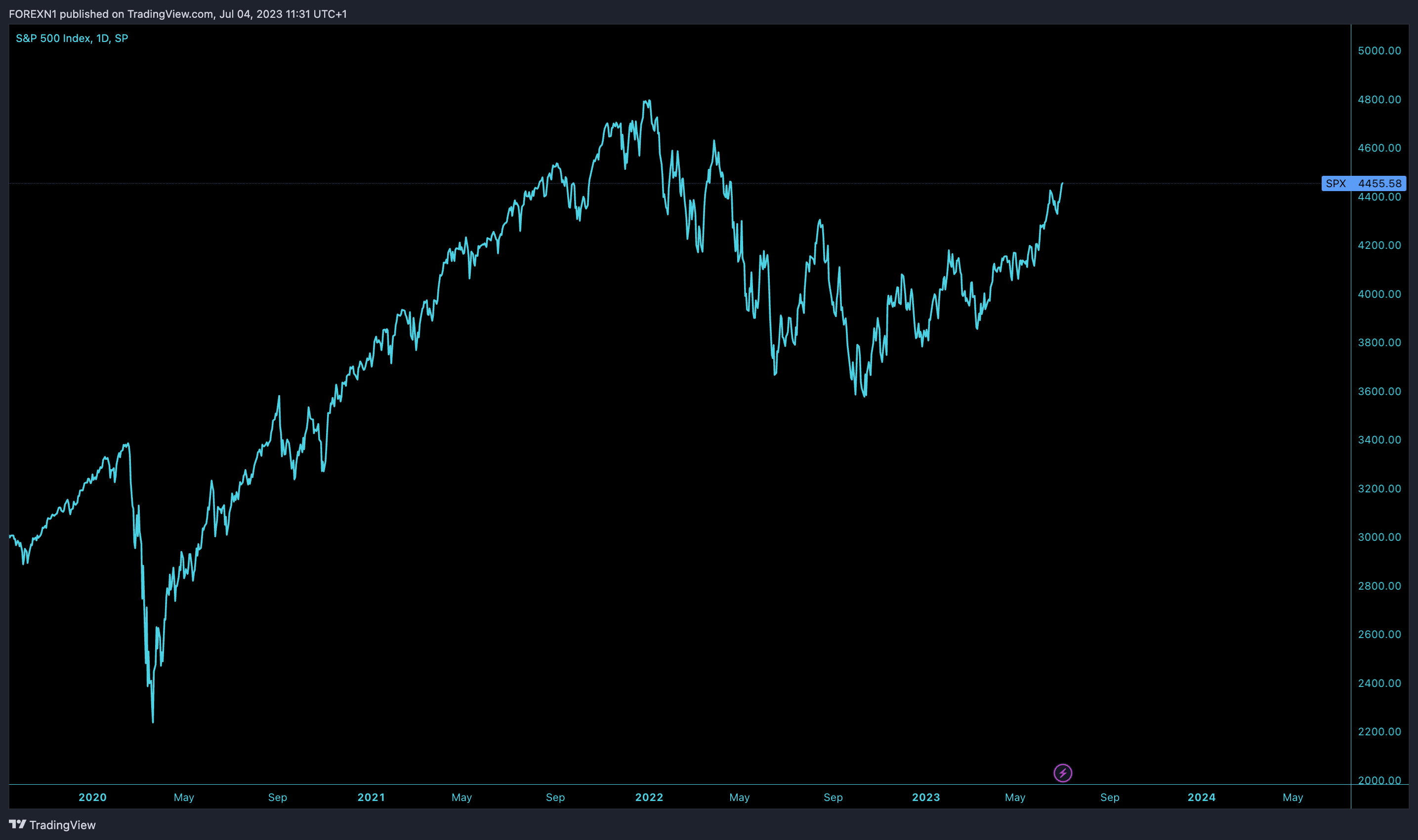Screen dimensions: 1418x840
Task: Click the 3600.00 price axis label
Action: (x=1379, y=392)
